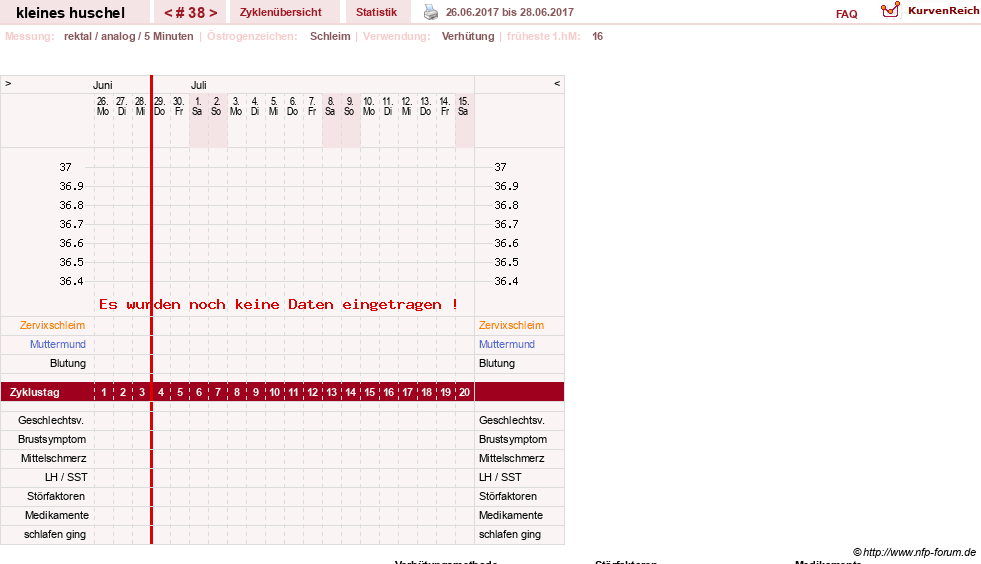Click left Zervixschleim row label

[52, 325]
